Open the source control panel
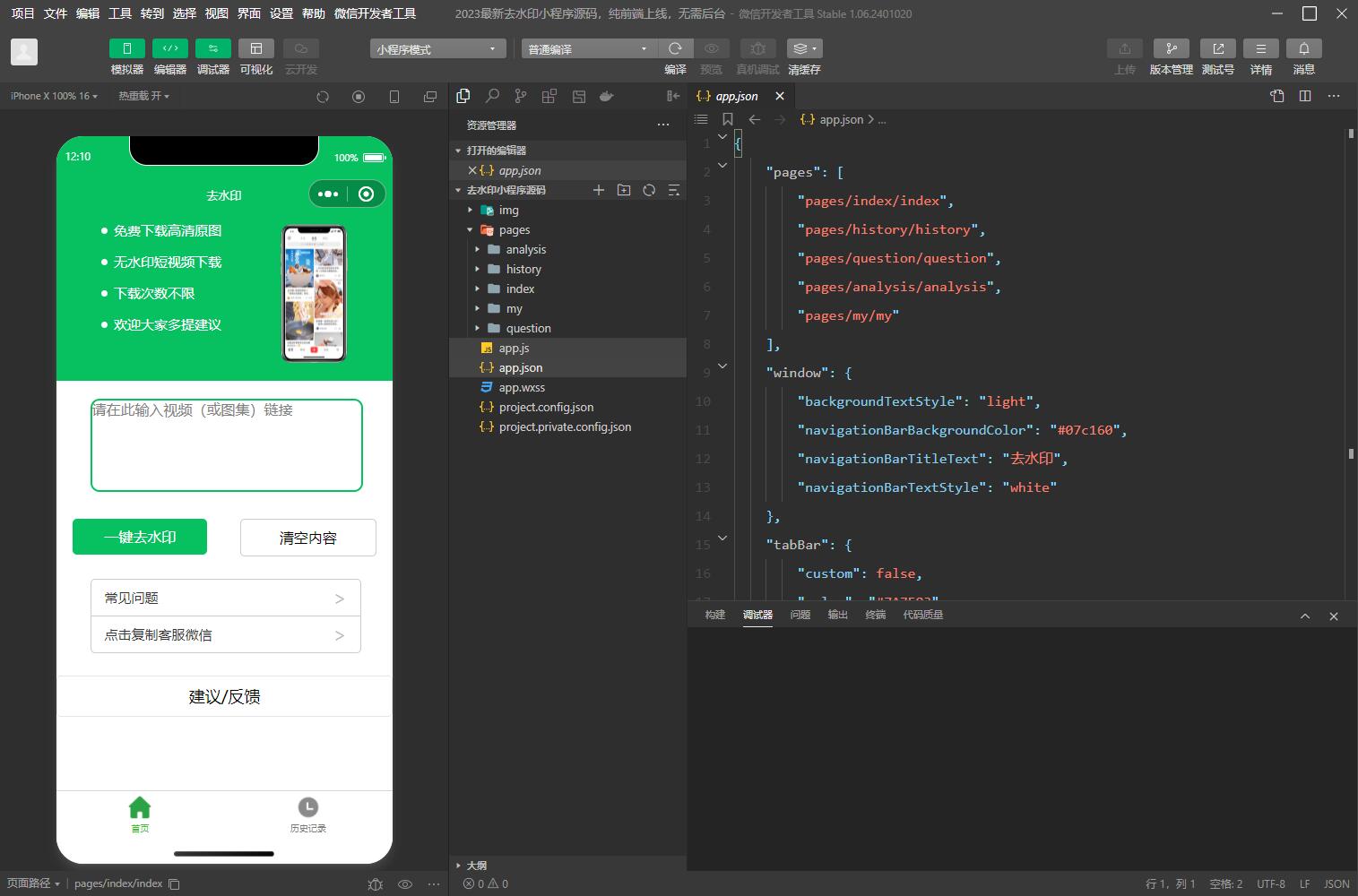The height and width of the screenshot is (896, 1358). (521, 96)
